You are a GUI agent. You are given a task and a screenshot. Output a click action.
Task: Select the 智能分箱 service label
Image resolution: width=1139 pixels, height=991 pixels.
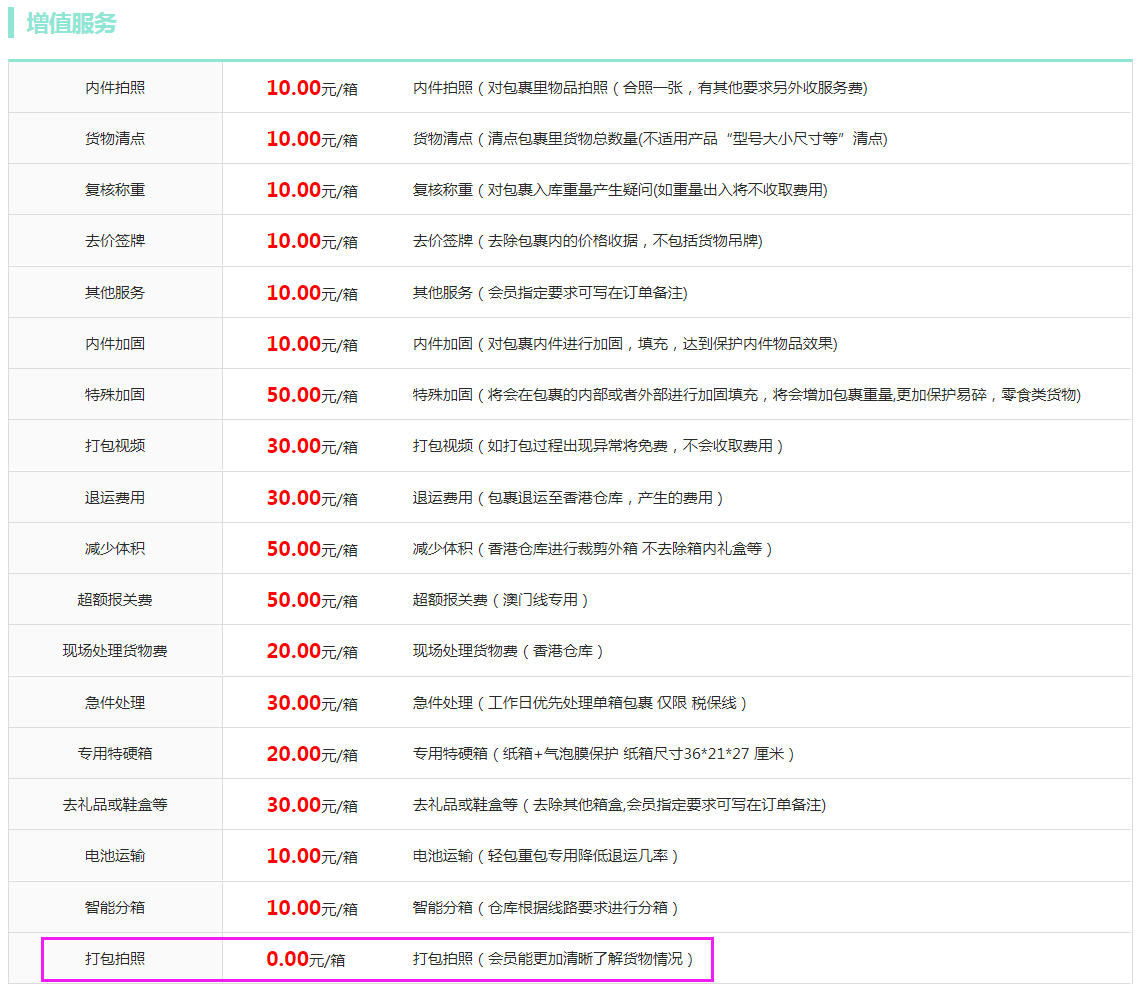tap(115, 908)
